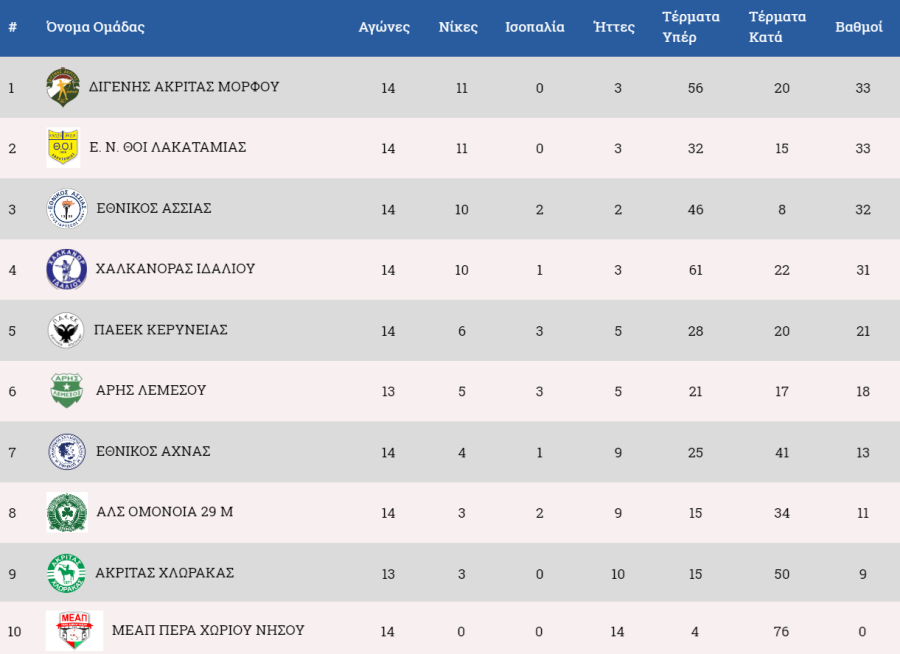The image size is (900, 654).
Task: Open team name ΔΙΓΕΝΗΣ ΑΚΡΙΤΑΣ ΜΟΡΦΟΥ
Action: [x=184, y=87]
